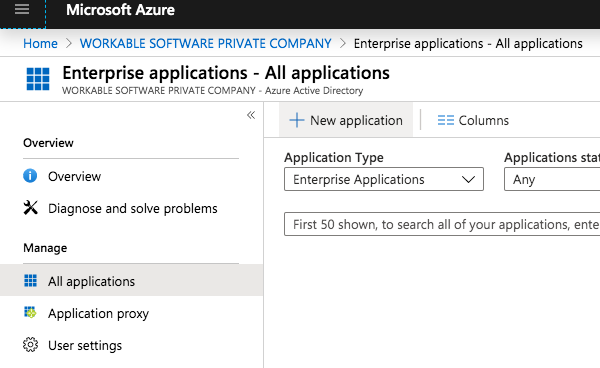600x368 pixels.
Task: Go to Home breadcrumb
Action: coord(40,44)
